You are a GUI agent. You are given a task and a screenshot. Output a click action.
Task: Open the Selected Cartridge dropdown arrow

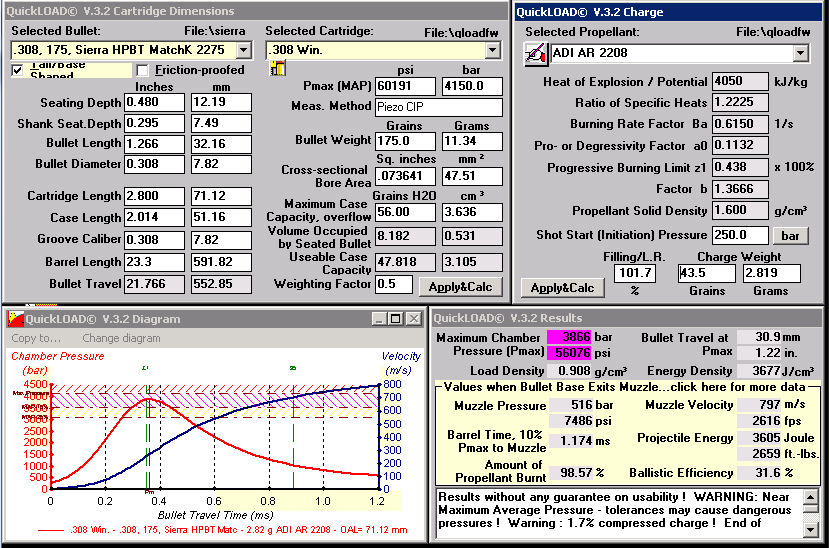[492, 50]
